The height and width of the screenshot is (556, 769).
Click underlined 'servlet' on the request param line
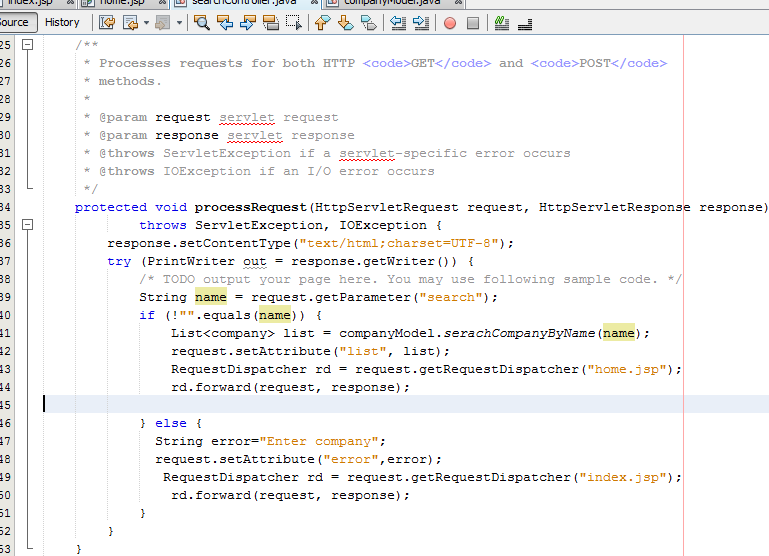(x=247, y=118)
